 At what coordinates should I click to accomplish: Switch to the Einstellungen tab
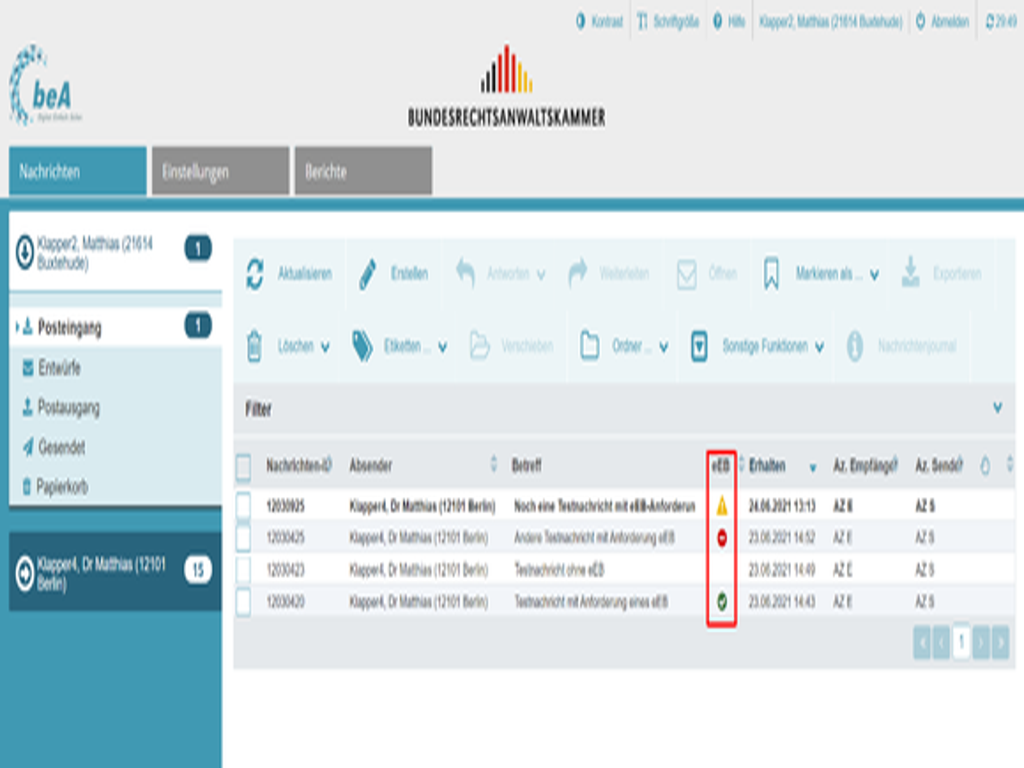[220, 171]
